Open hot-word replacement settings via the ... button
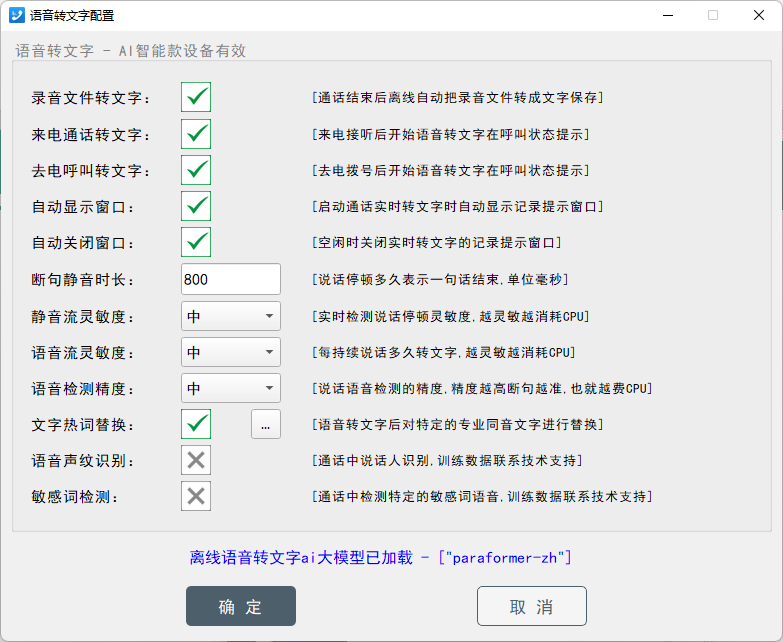This screenshot has height=642, width=783. [266, 424]
